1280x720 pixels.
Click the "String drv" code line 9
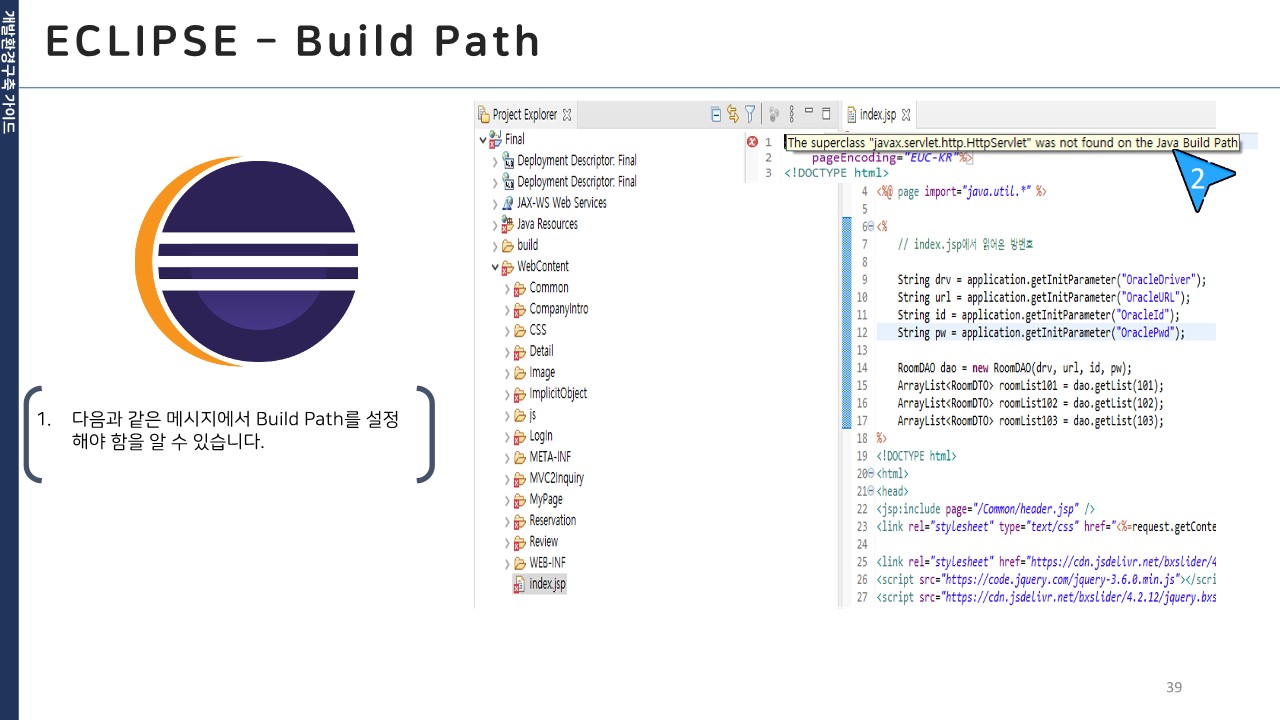(x=1052, y=280)
